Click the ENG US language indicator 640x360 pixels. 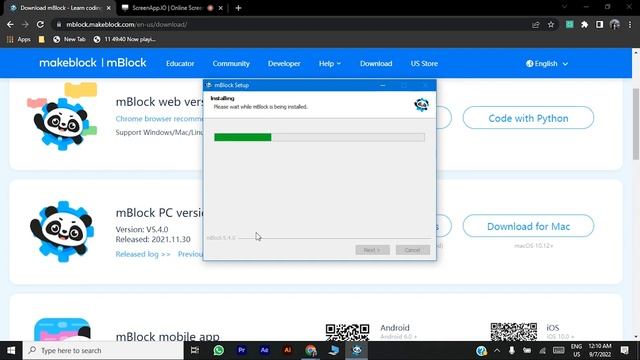coord(576,351)
